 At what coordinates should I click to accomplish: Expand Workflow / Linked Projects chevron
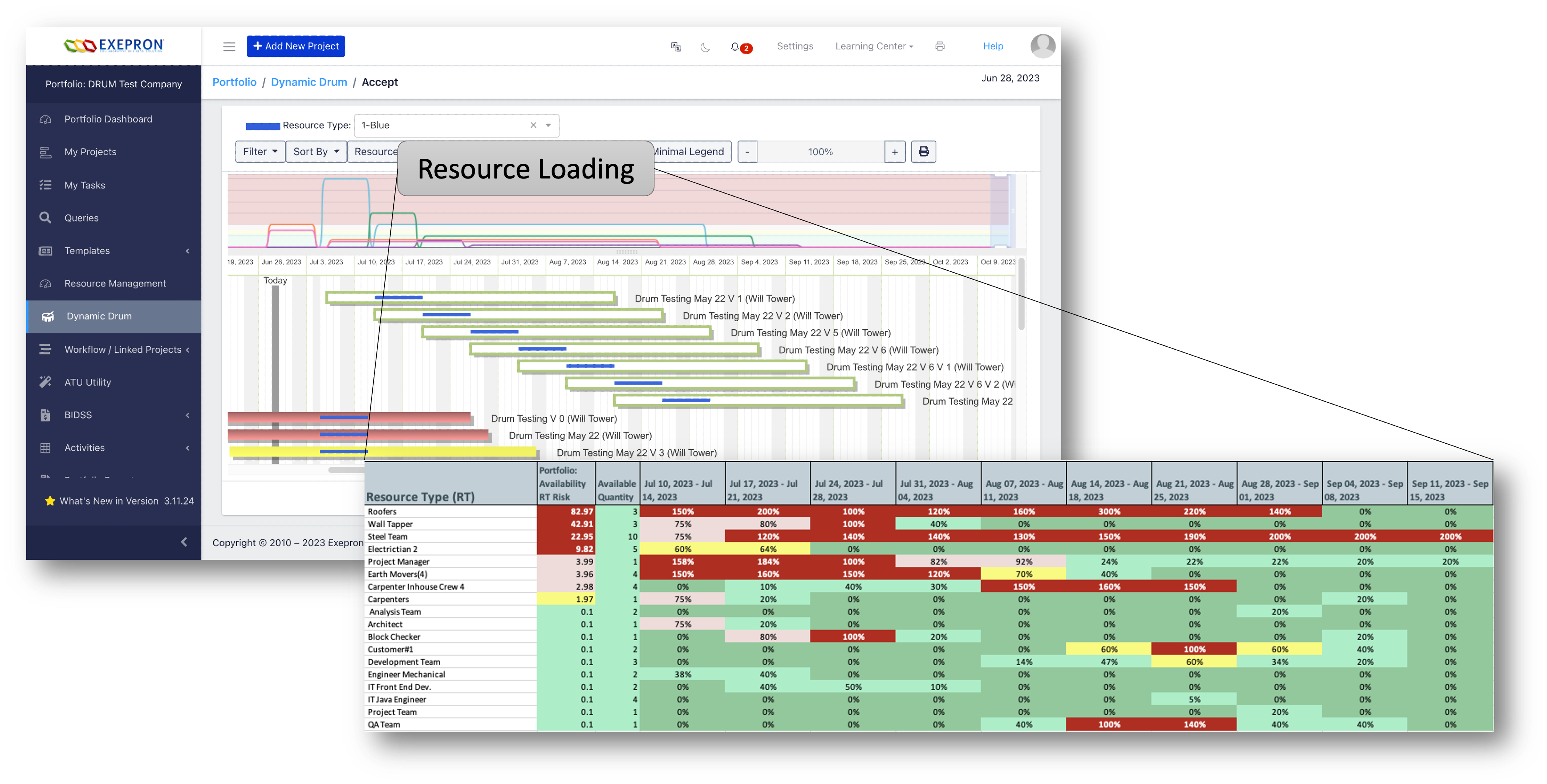pos(187,349)
